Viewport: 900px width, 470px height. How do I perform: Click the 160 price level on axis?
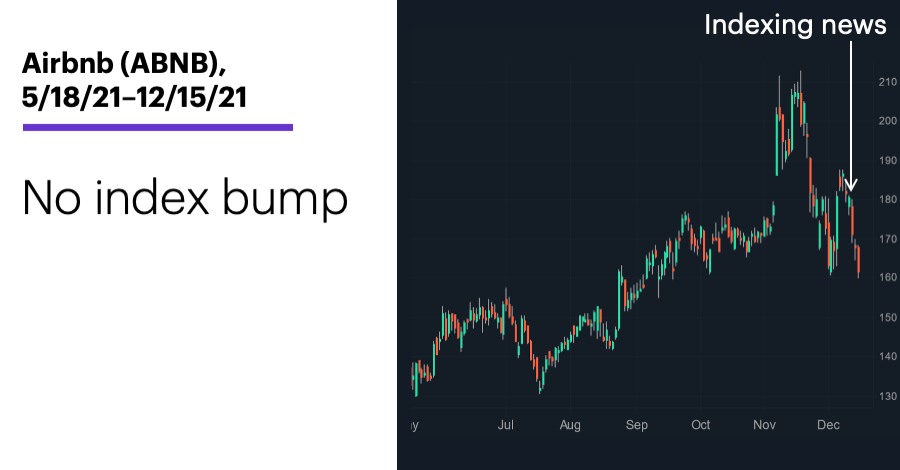pos(887,278)
